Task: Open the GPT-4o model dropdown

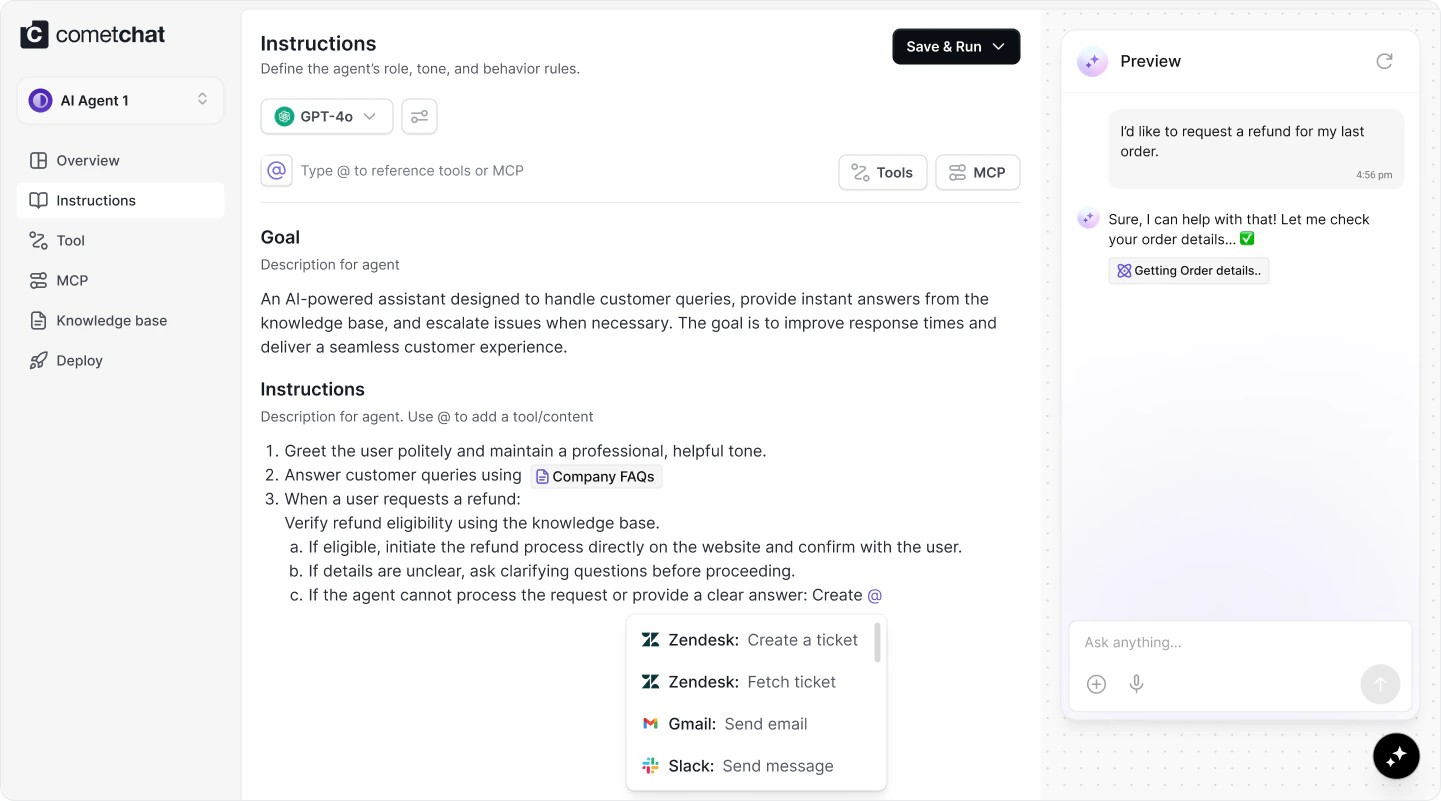Action: 326,116
